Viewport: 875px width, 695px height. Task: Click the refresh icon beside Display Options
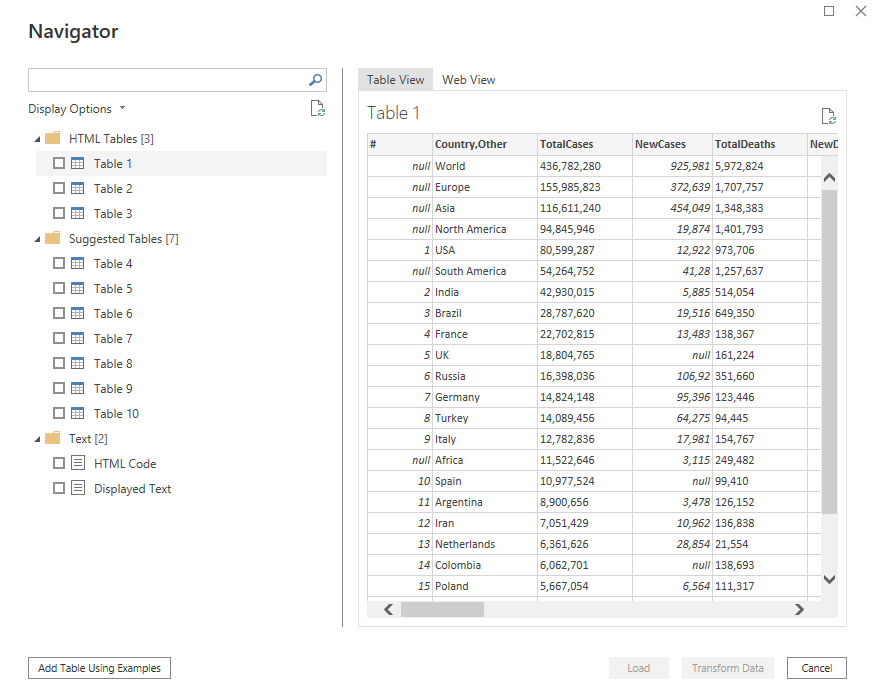tap(317, 109)
